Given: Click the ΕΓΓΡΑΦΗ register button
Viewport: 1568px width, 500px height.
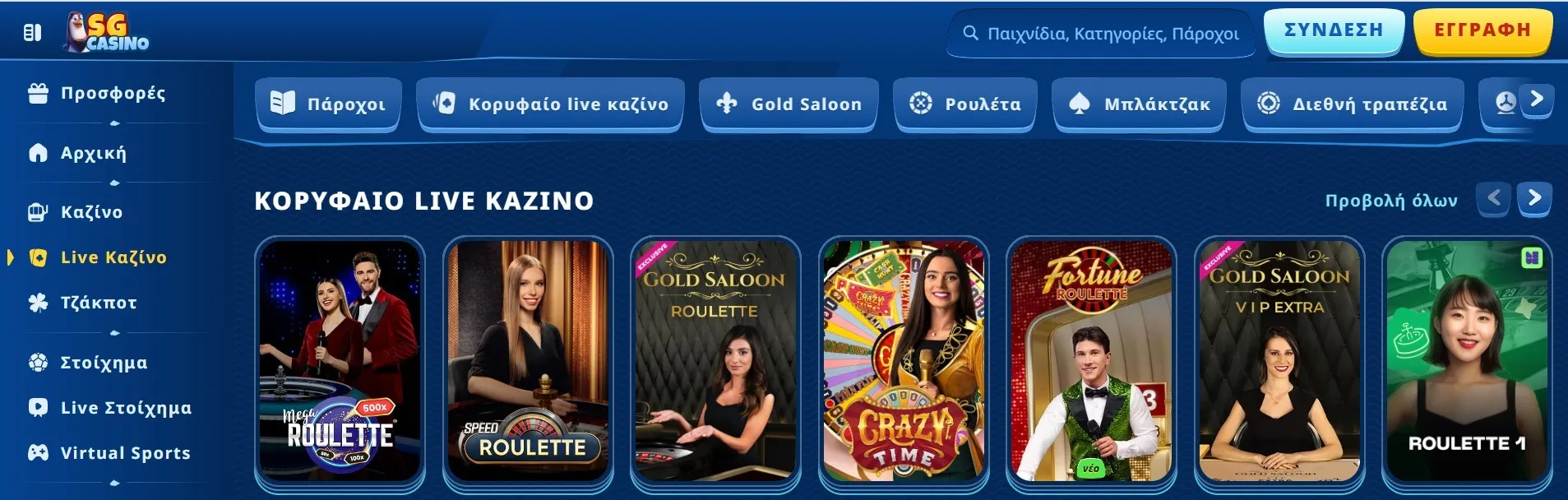Looking at the screenshot, I should click(1482, 31).
